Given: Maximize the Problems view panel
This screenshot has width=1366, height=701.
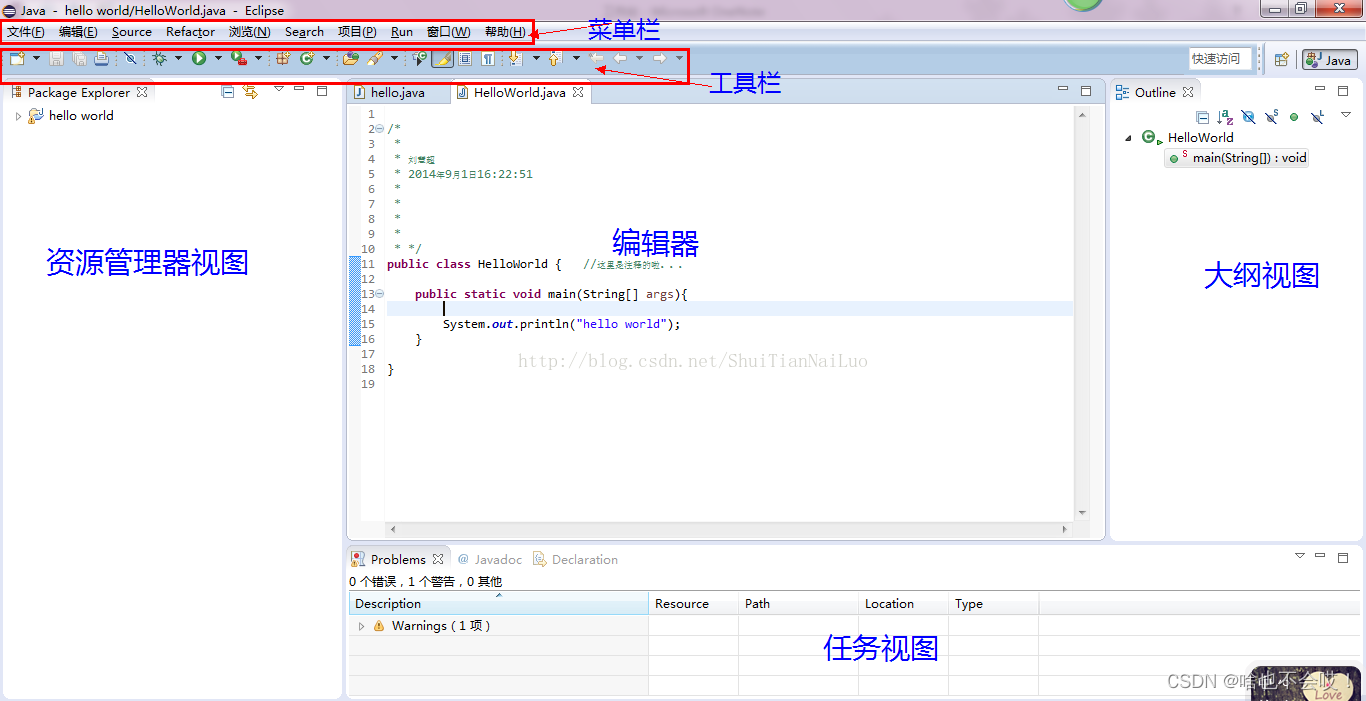Looking at the screenshot, I should pos(1343,557).
